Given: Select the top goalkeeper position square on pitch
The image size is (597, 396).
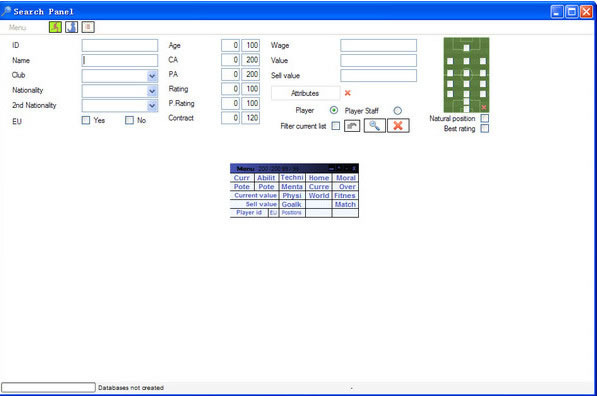Looking at the screenshot, I should (x=466, y=48).
